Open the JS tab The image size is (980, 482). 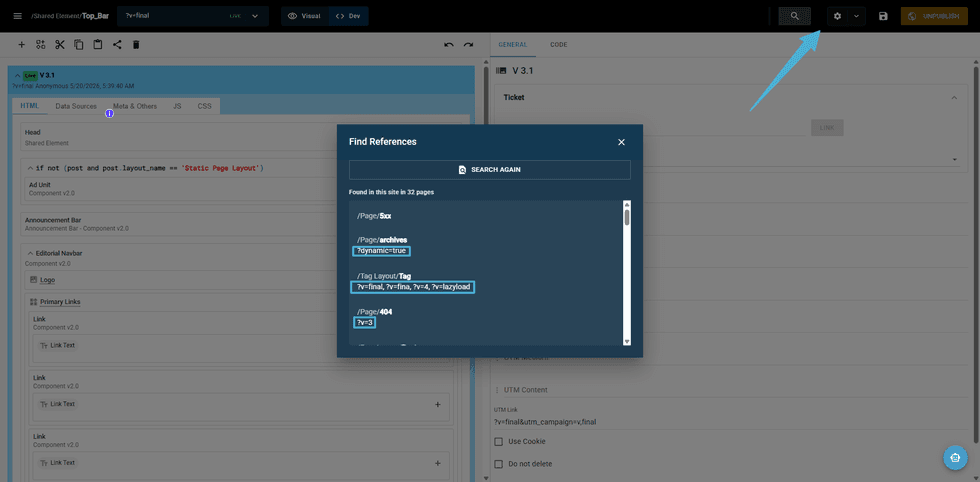(178, 106)
